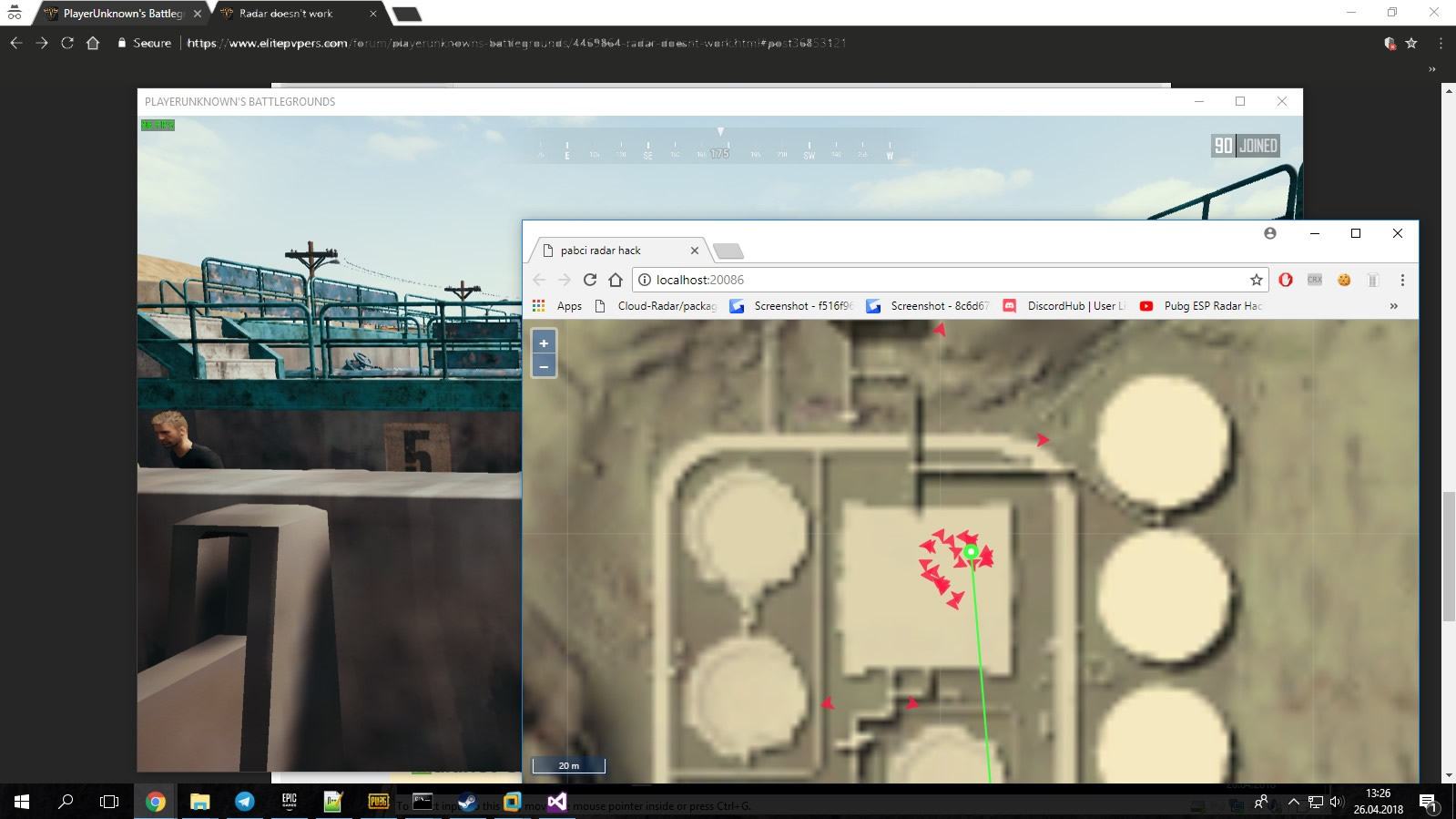Reload the elitepvpers forum page
The image size is (1456, 819).
pyautogui.click(x=67, y=43)
